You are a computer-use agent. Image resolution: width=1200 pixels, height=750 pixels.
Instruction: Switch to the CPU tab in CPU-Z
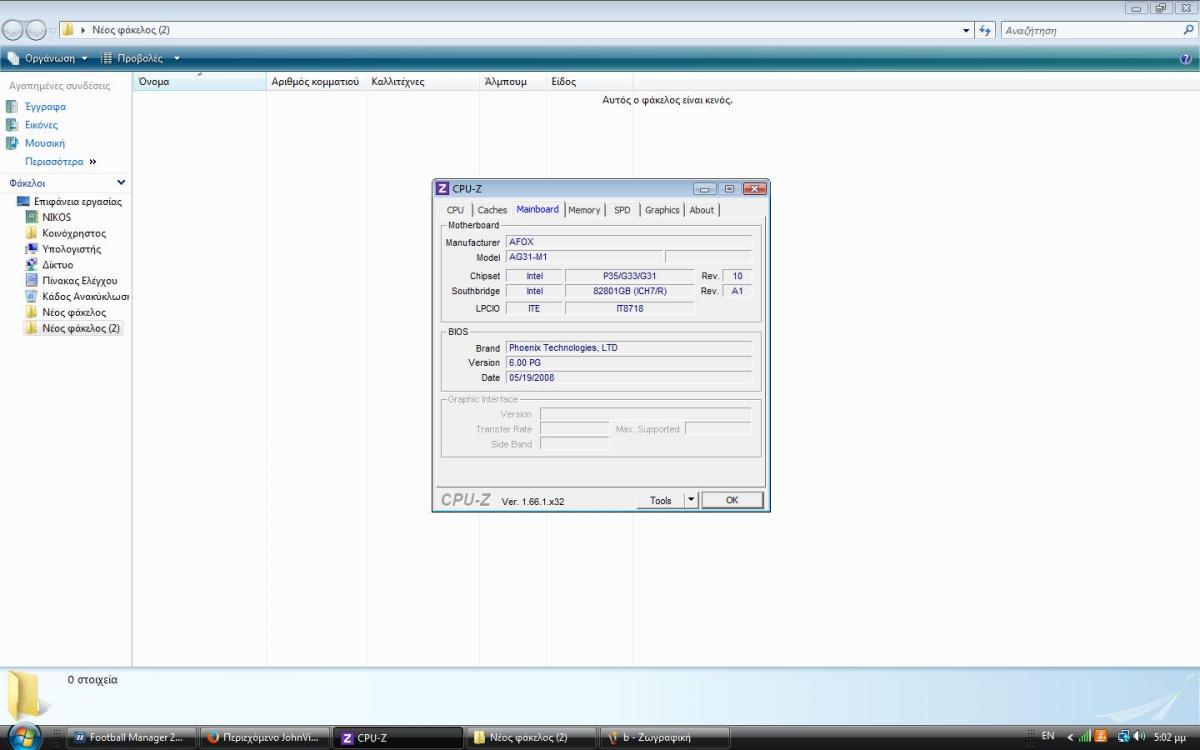[455, 210]
